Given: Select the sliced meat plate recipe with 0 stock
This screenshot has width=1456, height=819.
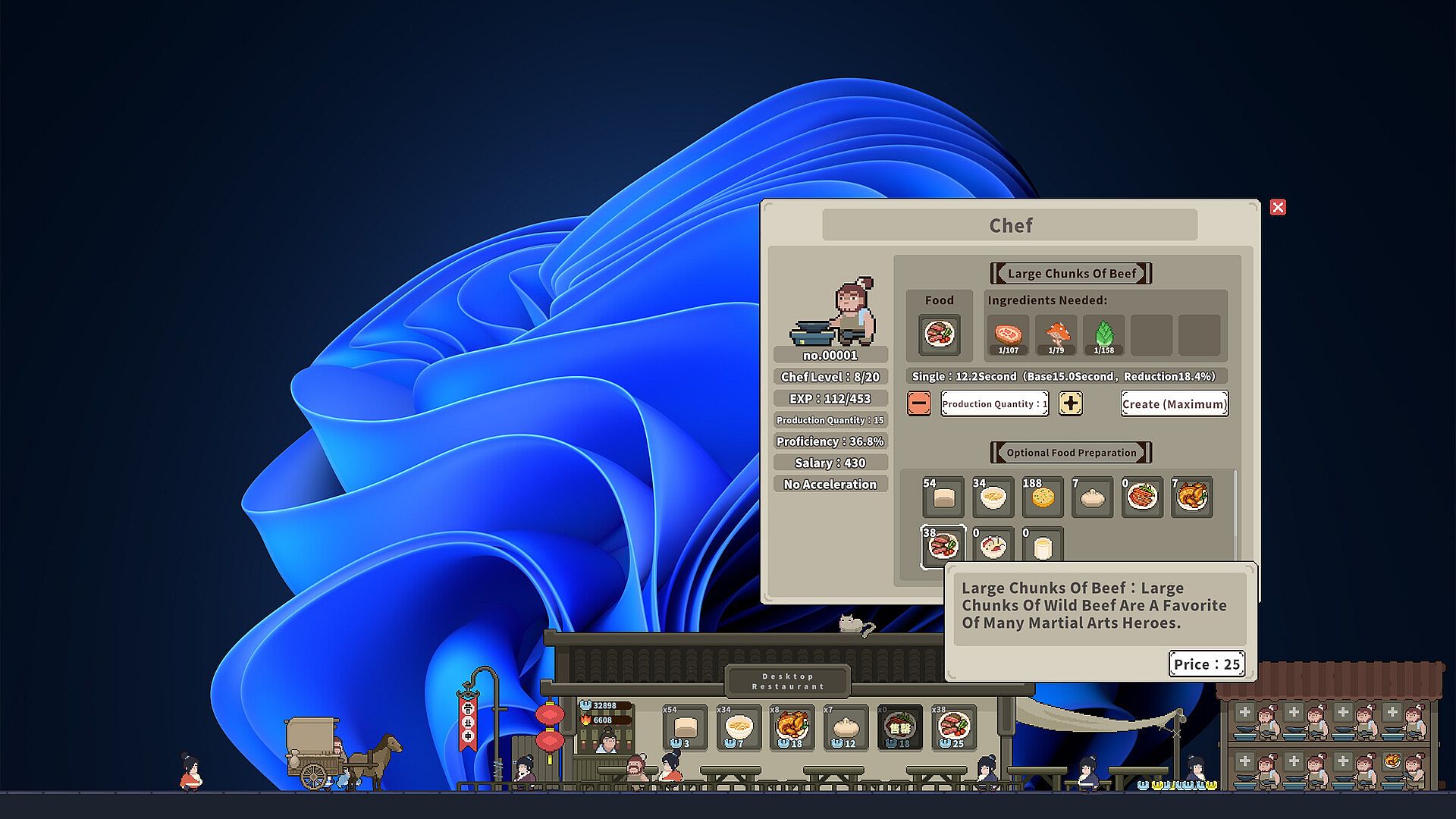Looking at the screenshot, I should (x=1142, y=497).
